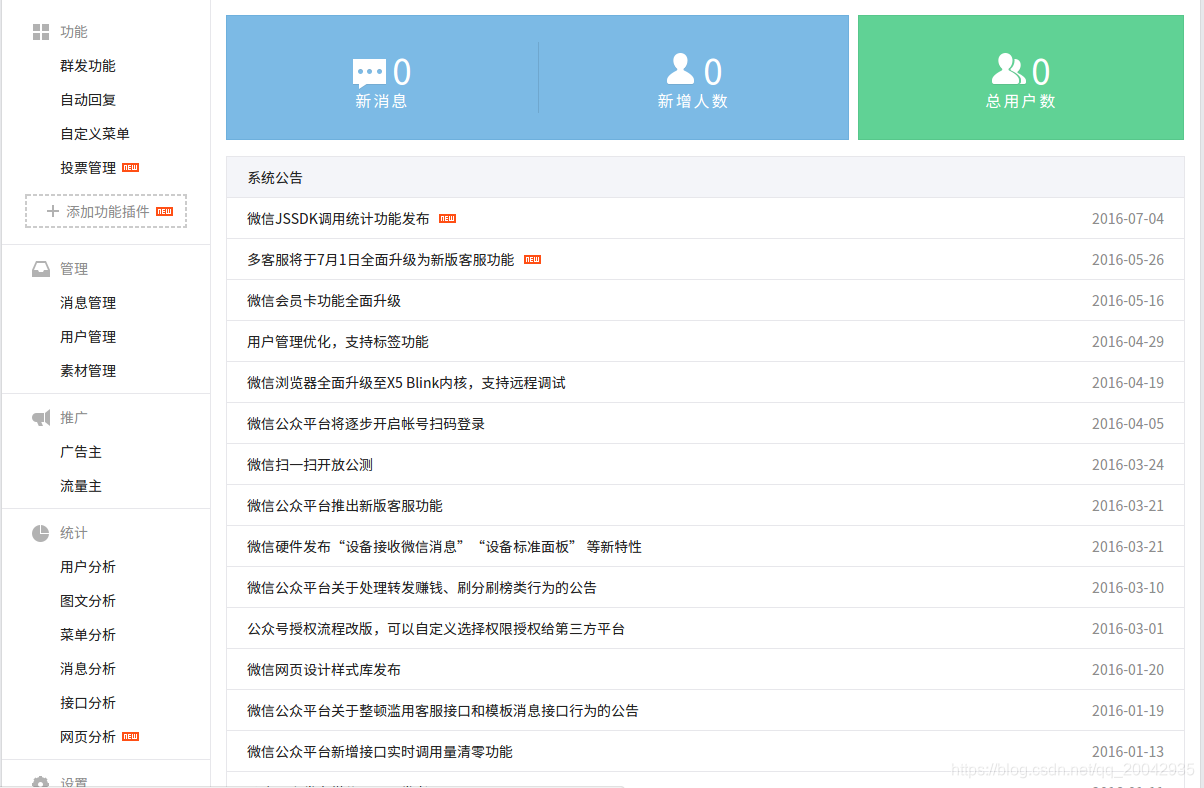The width and height of the screenshot is (1204, 788).
Task: Click the date 2016-01-19
Action: pyautogui.click(x=1128, y=711)
